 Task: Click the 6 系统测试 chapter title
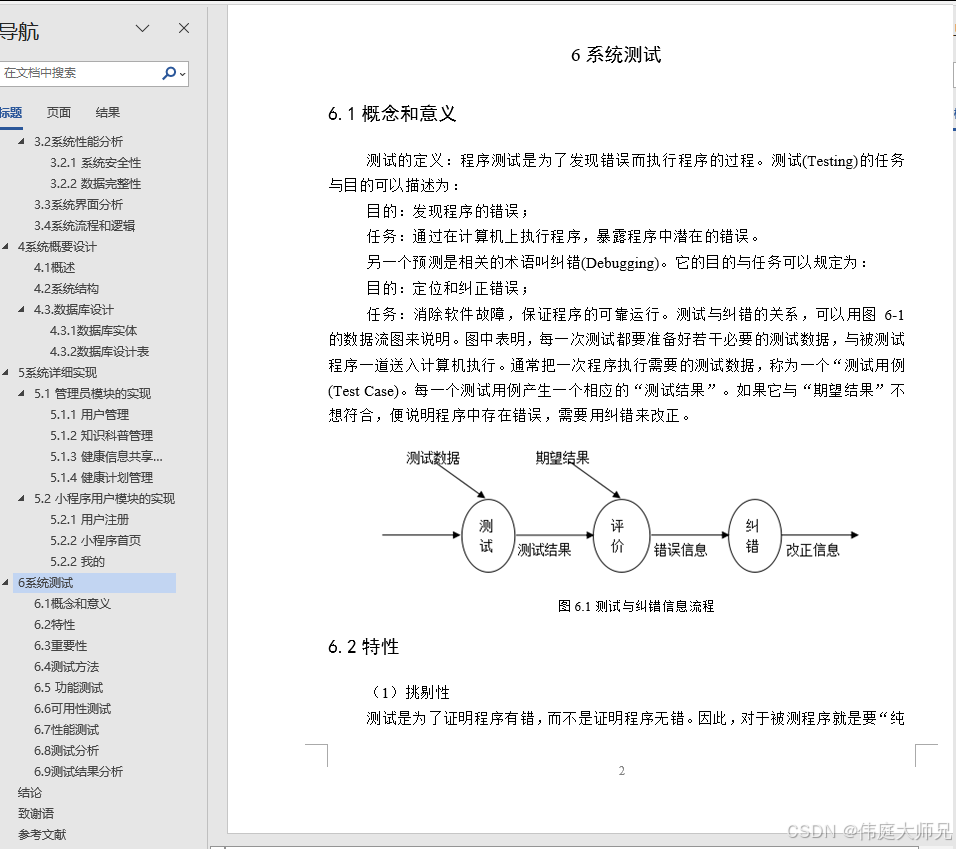(616, 55)
